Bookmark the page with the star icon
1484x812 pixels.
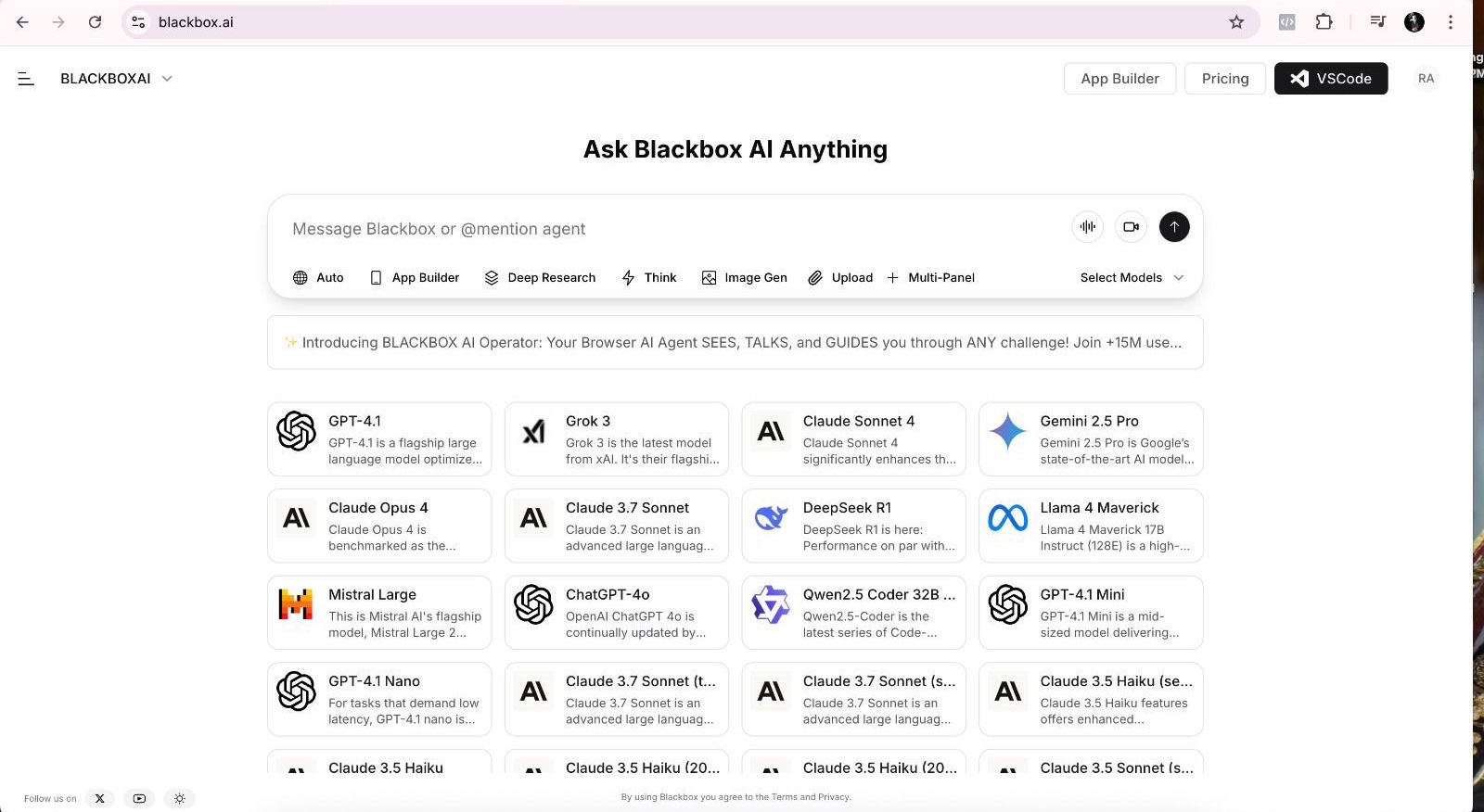click(x=1236, y=22)
